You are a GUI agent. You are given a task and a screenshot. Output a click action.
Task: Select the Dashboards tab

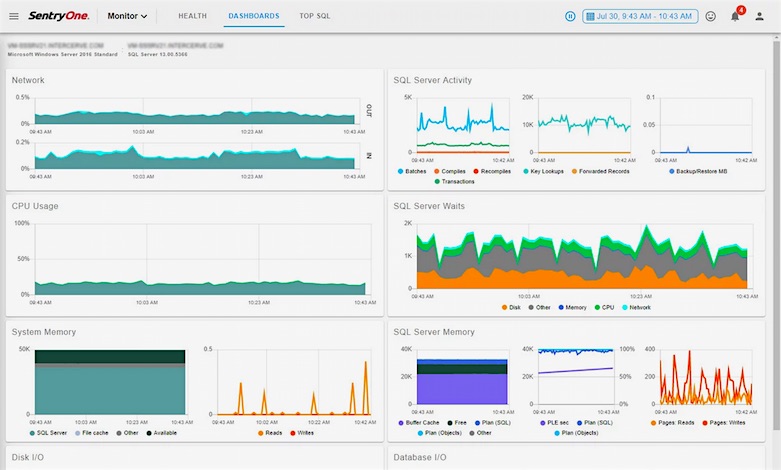click(254, 16)
